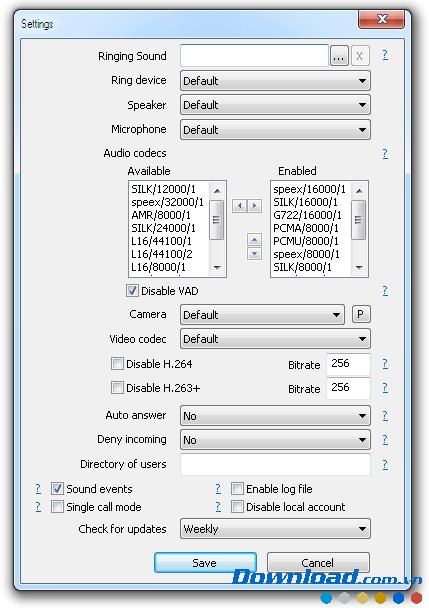Move selected codec to Available with the left arrow
The width and height of the screenshot is (429, 608).
(240, 206)
